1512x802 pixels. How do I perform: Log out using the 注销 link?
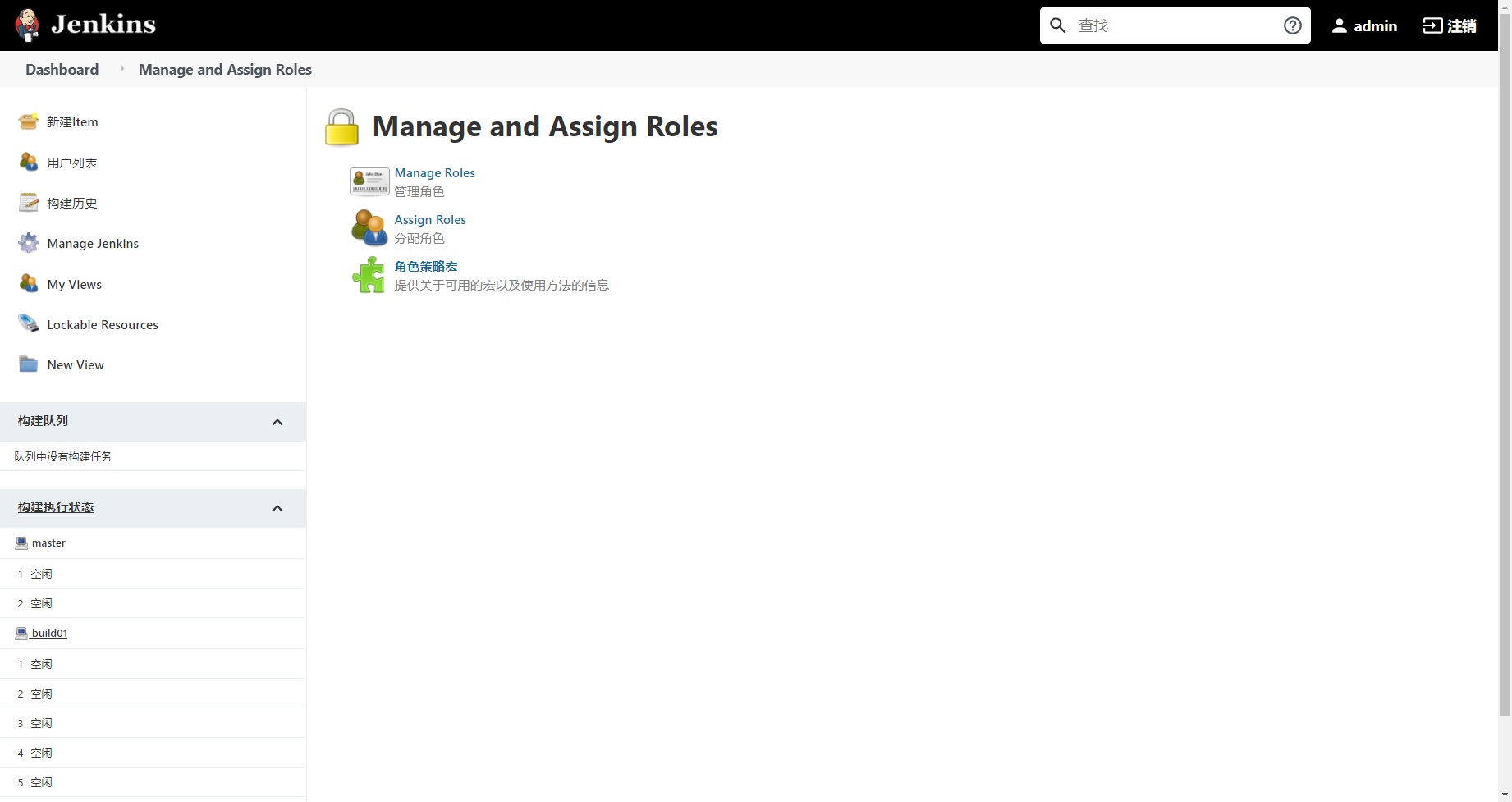coord(1462,25)
